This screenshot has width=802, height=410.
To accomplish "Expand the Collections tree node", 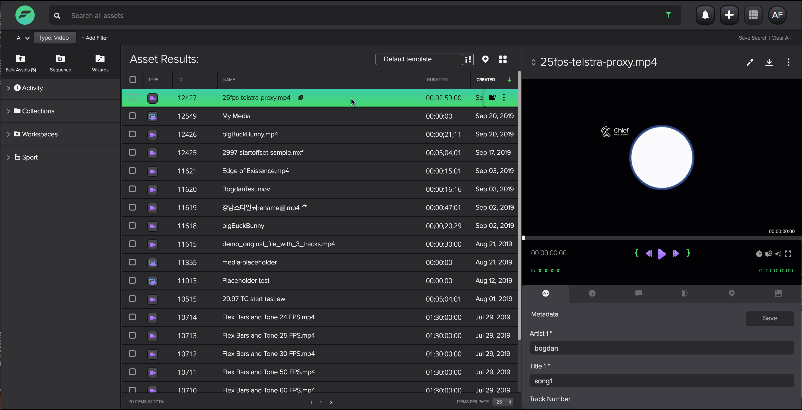I will pyautogui.click(x=9, y=111).
